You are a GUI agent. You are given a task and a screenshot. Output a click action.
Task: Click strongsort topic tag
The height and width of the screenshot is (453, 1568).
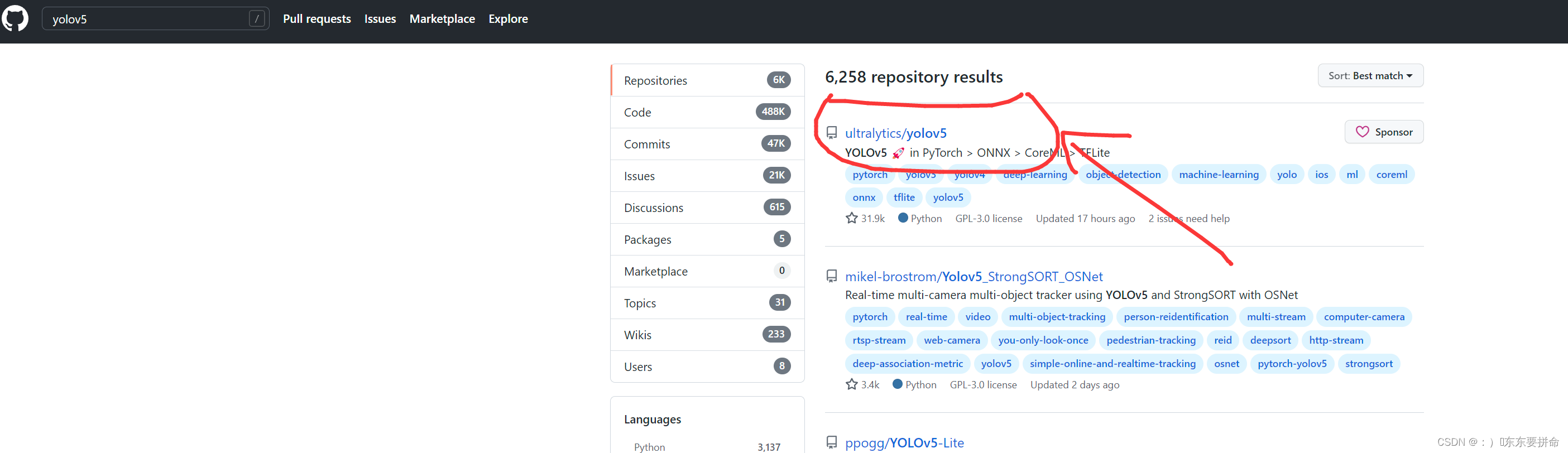tap(1368, 364)
